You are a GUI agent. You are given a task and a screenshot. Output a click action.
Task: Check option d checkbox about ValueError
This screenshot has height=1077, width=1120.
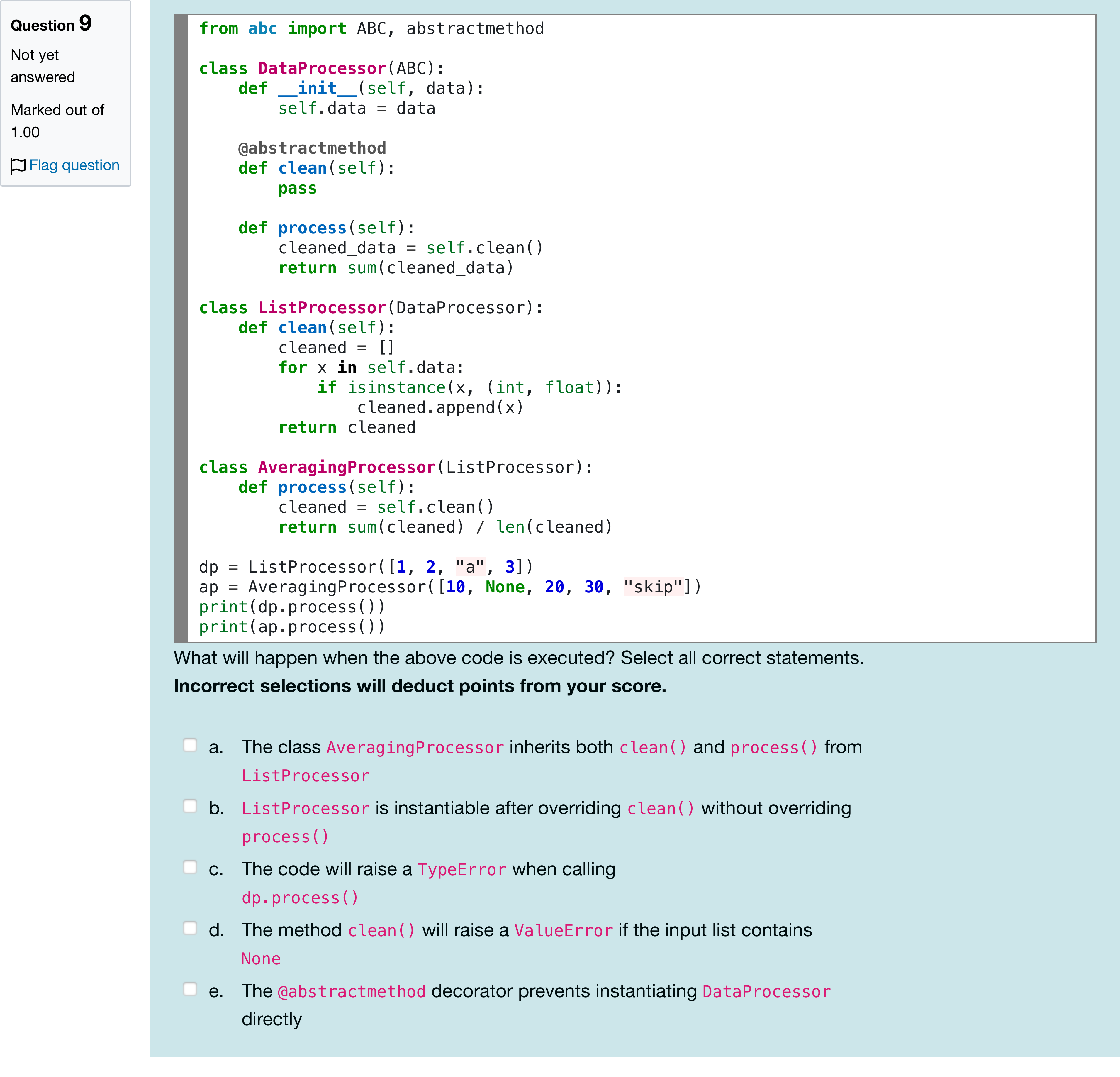[190, 928]
